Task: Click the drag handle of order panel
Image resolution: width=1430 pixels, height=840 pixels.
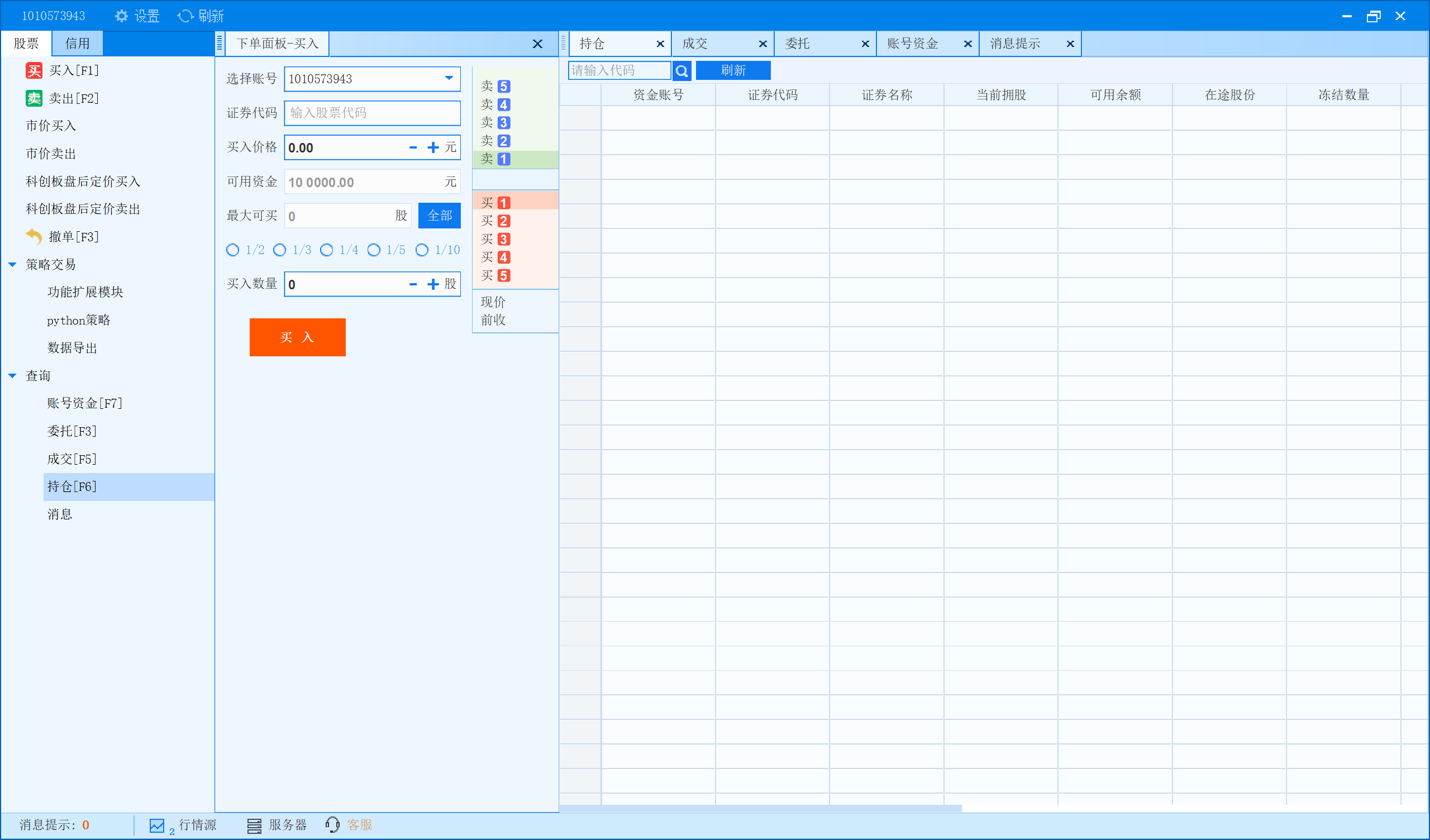Action: [x=220, y=43]
